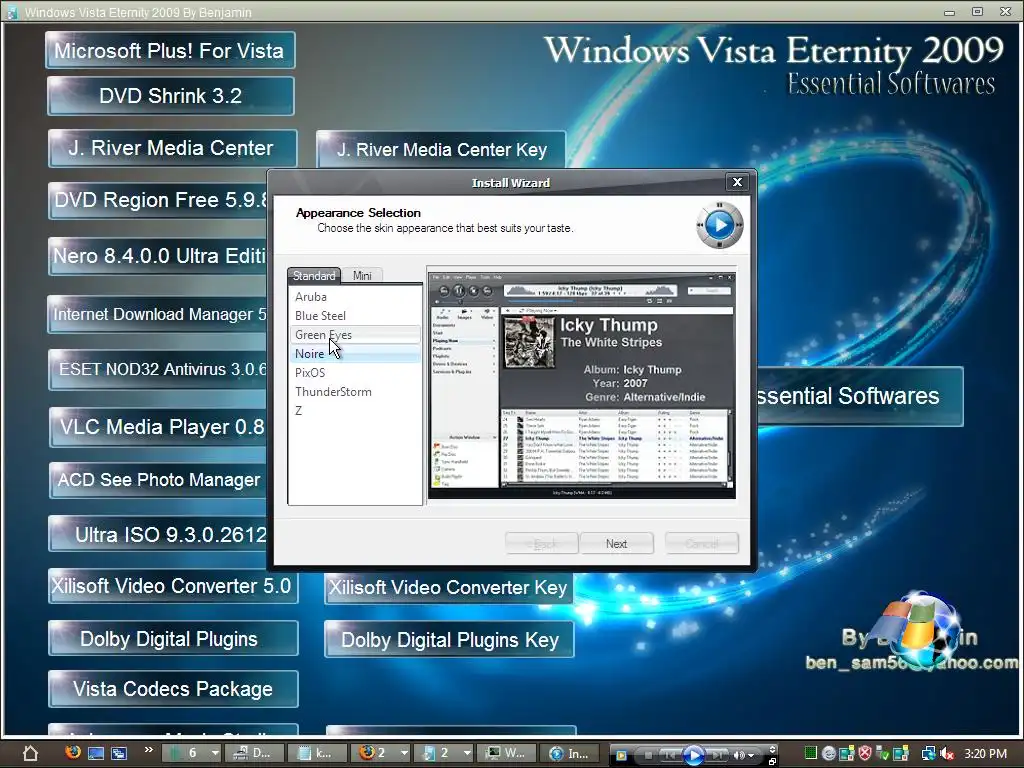
Task: Click the green grid system tray icon
Action: (x=810, y=753)
